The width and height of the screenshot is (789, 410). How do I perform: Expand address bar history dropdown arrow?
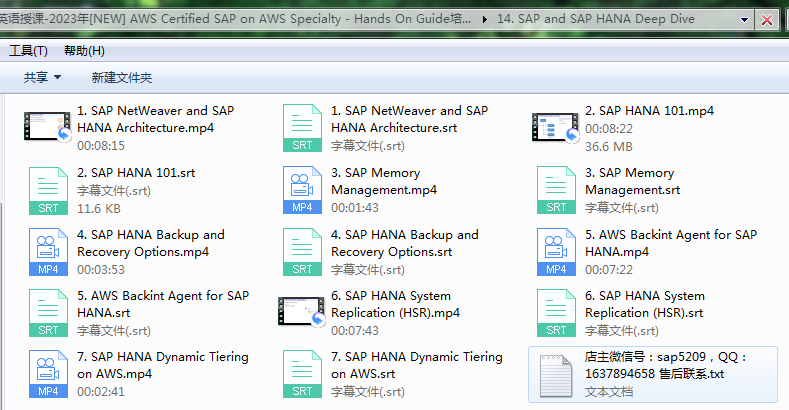point(744,20)
